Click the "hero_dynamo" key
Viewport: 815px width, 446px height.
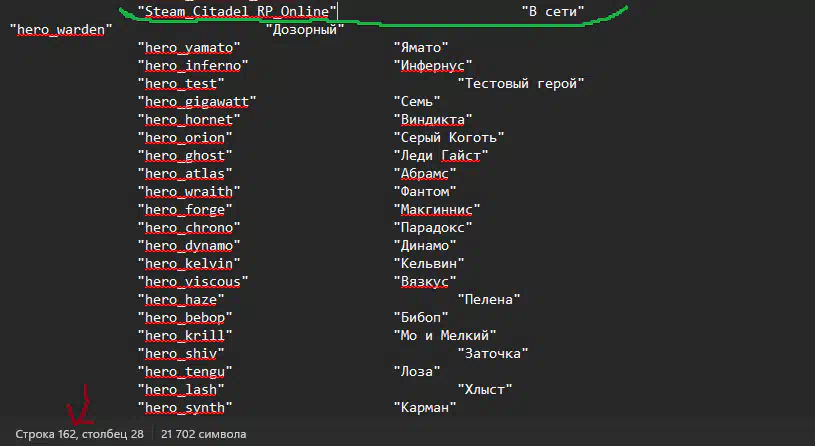coord(189,246)
